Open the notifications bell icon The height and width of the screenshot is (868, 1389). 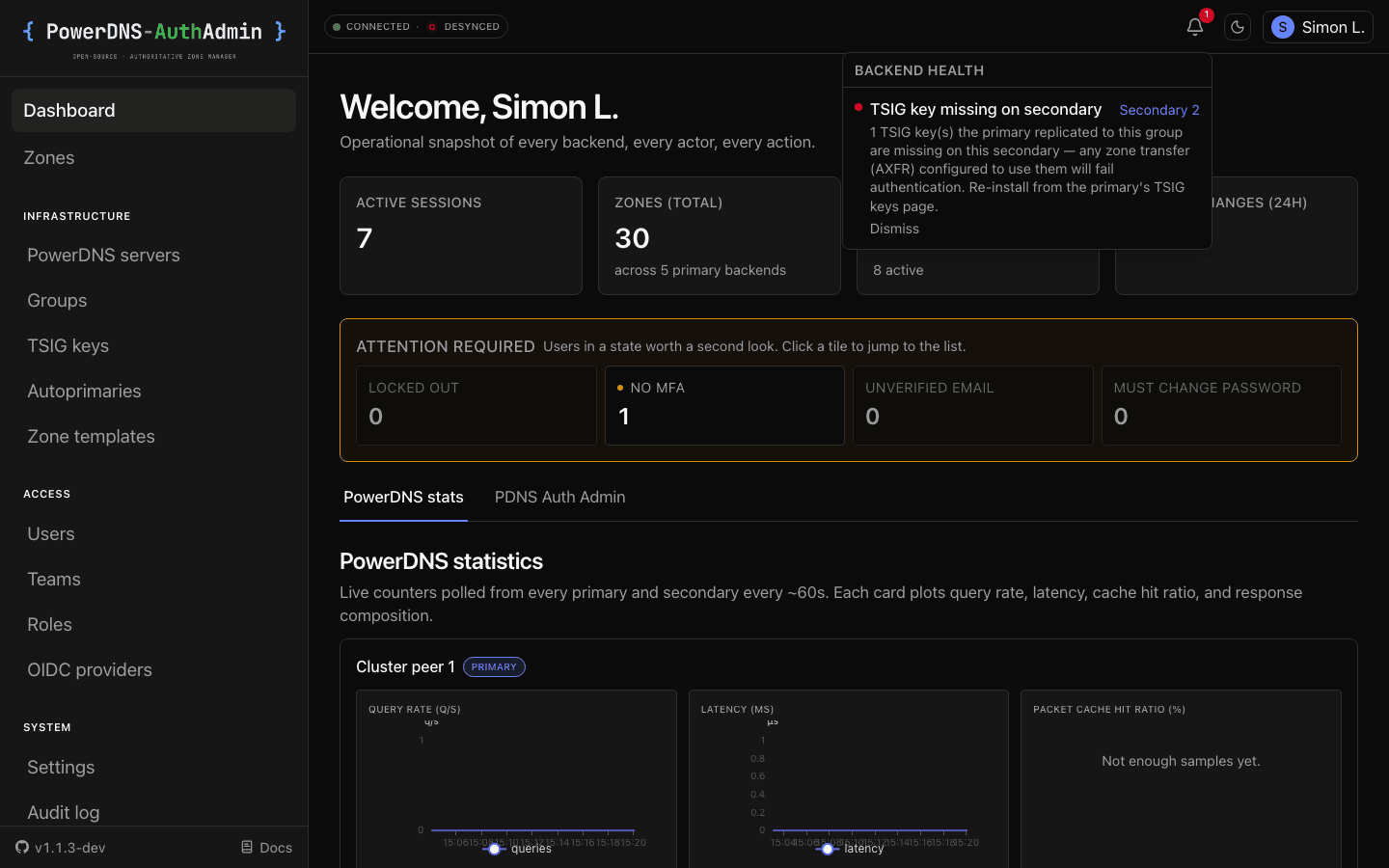pos(1195,27)
